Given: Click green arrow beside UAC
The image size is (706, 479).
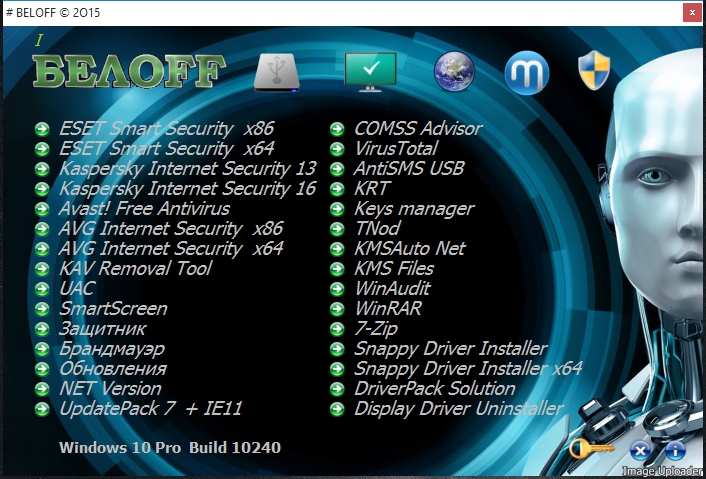Looking at the screenshot, I should pyautogui.click(x=42, y=289).
